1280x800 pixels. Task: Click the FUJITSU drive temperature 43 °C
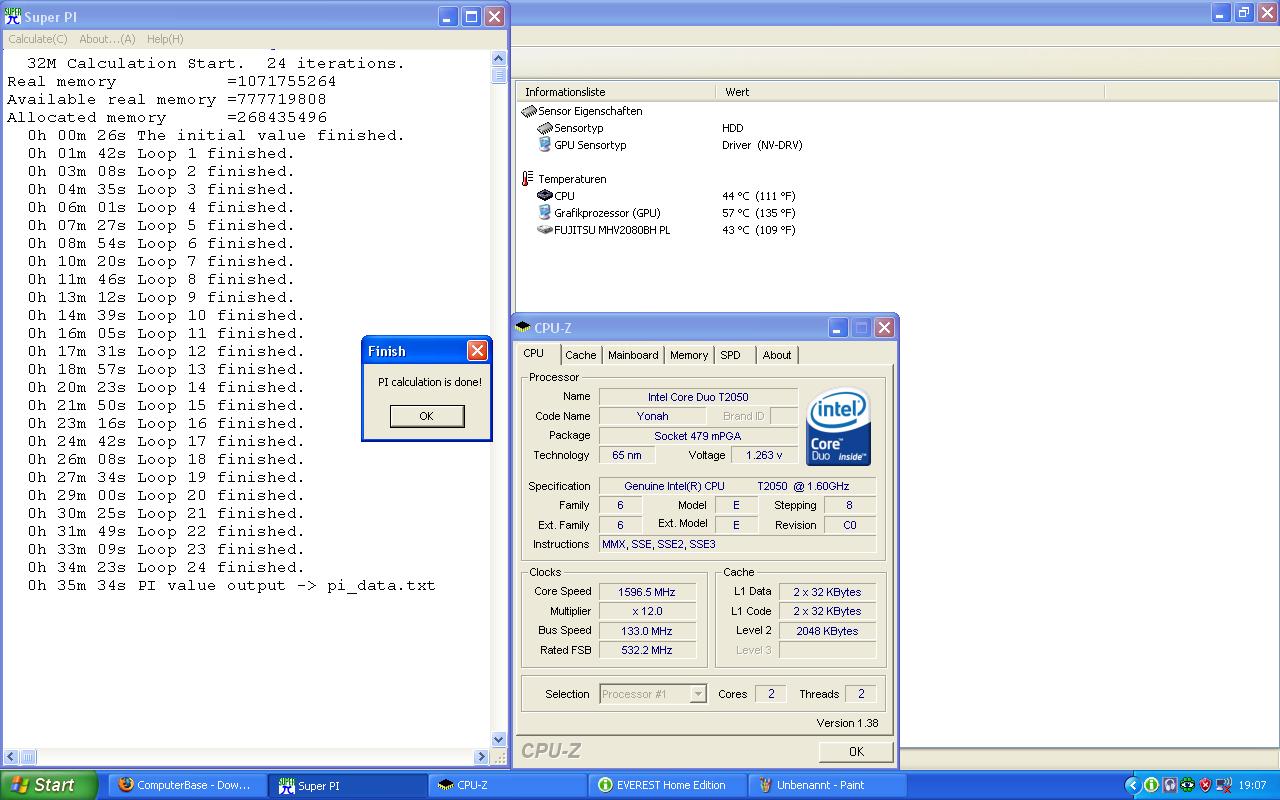pyautogui.click(x=758, y=230)
